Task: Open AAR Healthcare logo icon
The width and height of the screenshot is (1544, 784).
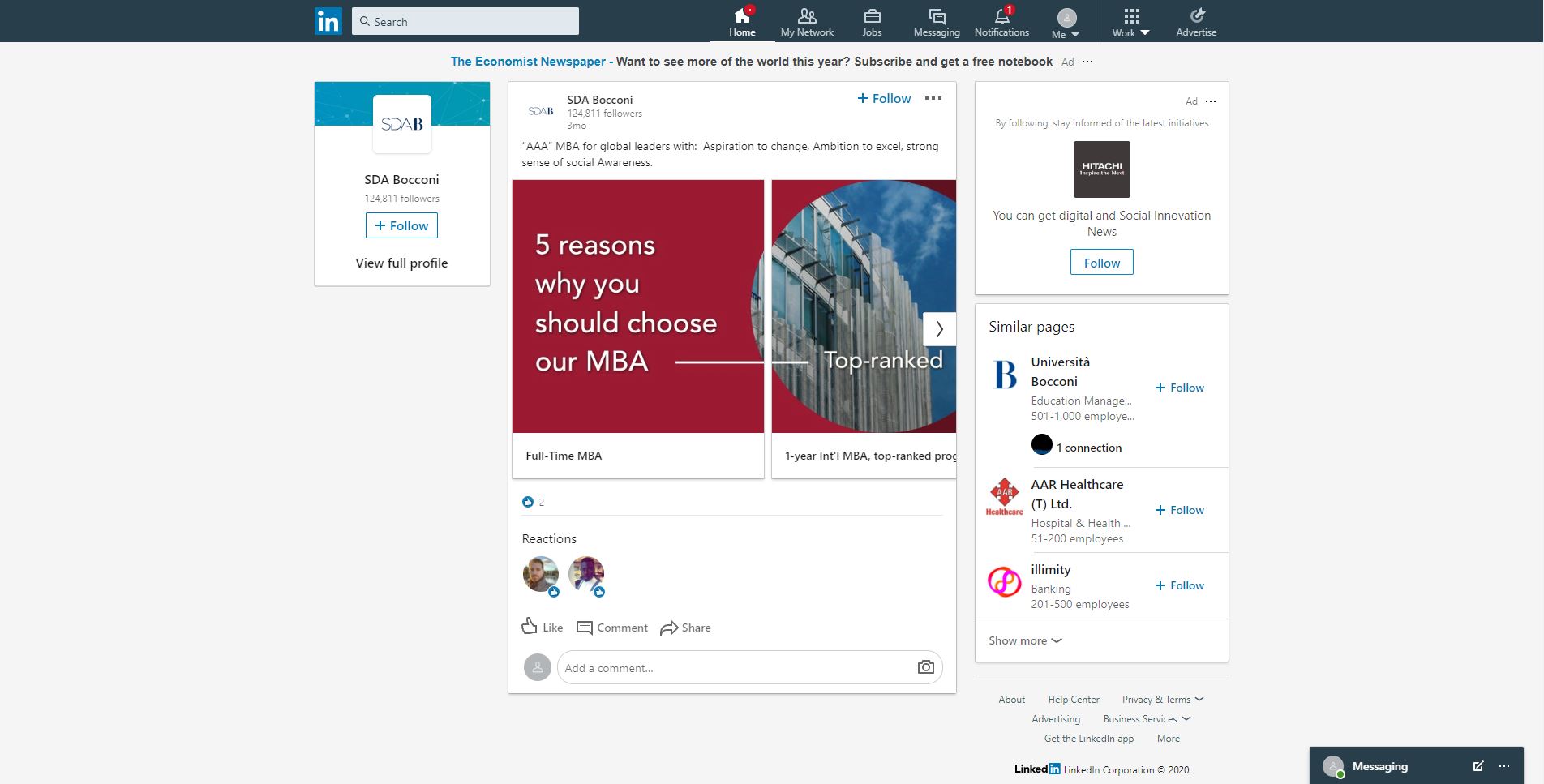Action: point(1005,496)
